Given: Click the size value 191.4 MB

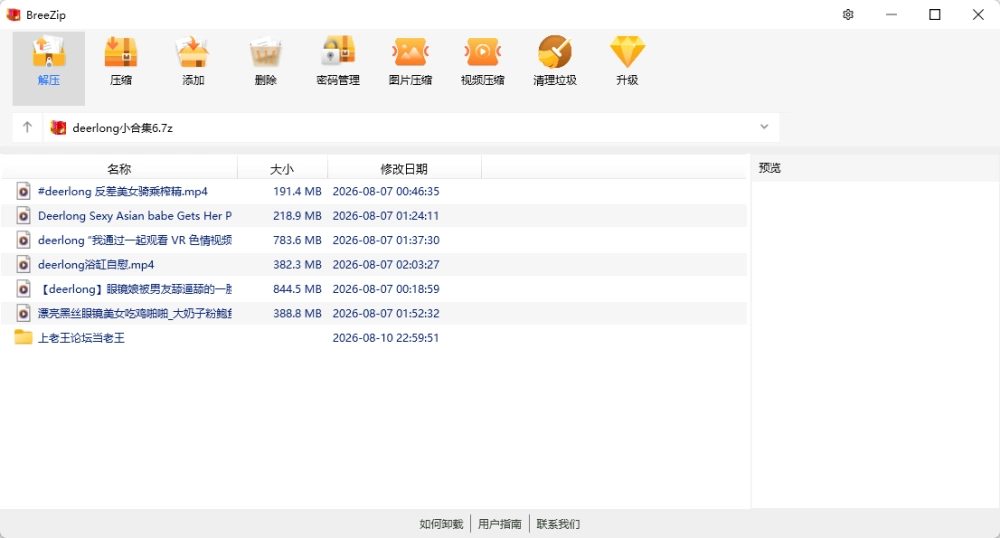Looking at the screenshot, I should 297,191.
